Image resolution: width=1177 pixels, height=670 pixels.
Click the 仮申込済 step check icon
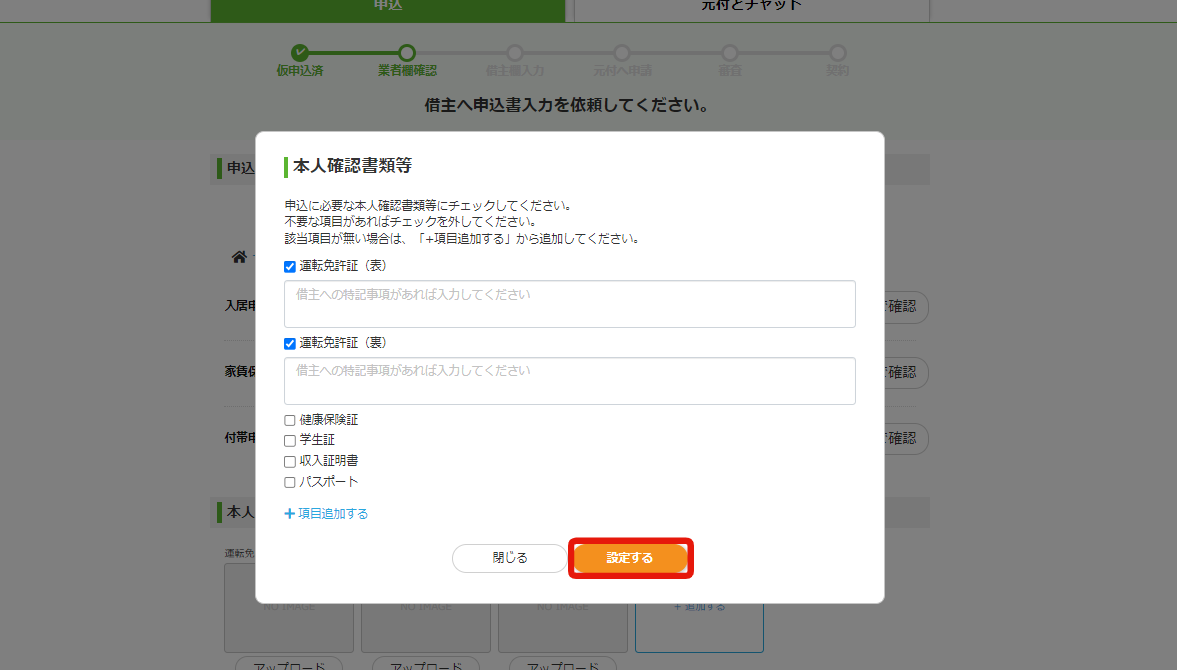click(300, 53)
